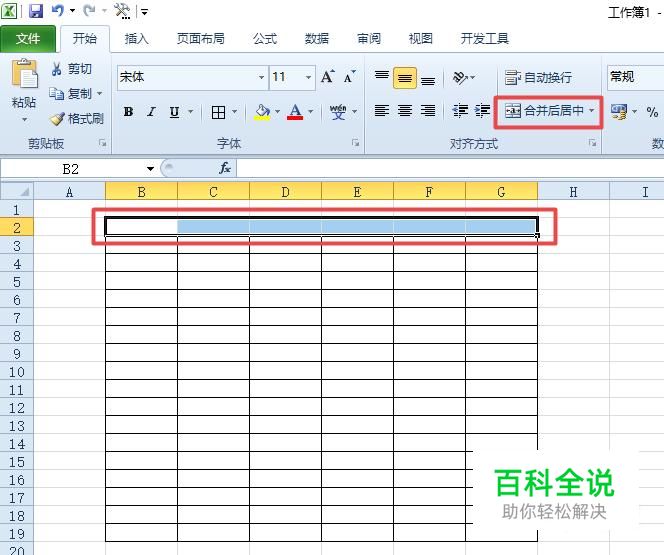664x555 pixels.
Task: Open Customize Quick Access Toolbar dropdown
Action: 144,12
